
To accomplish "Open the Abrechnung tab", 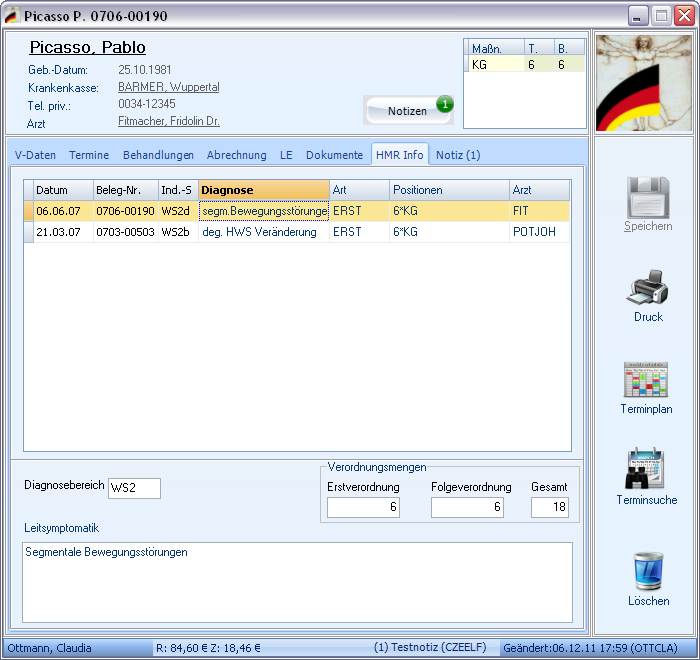I will [237, 155].
